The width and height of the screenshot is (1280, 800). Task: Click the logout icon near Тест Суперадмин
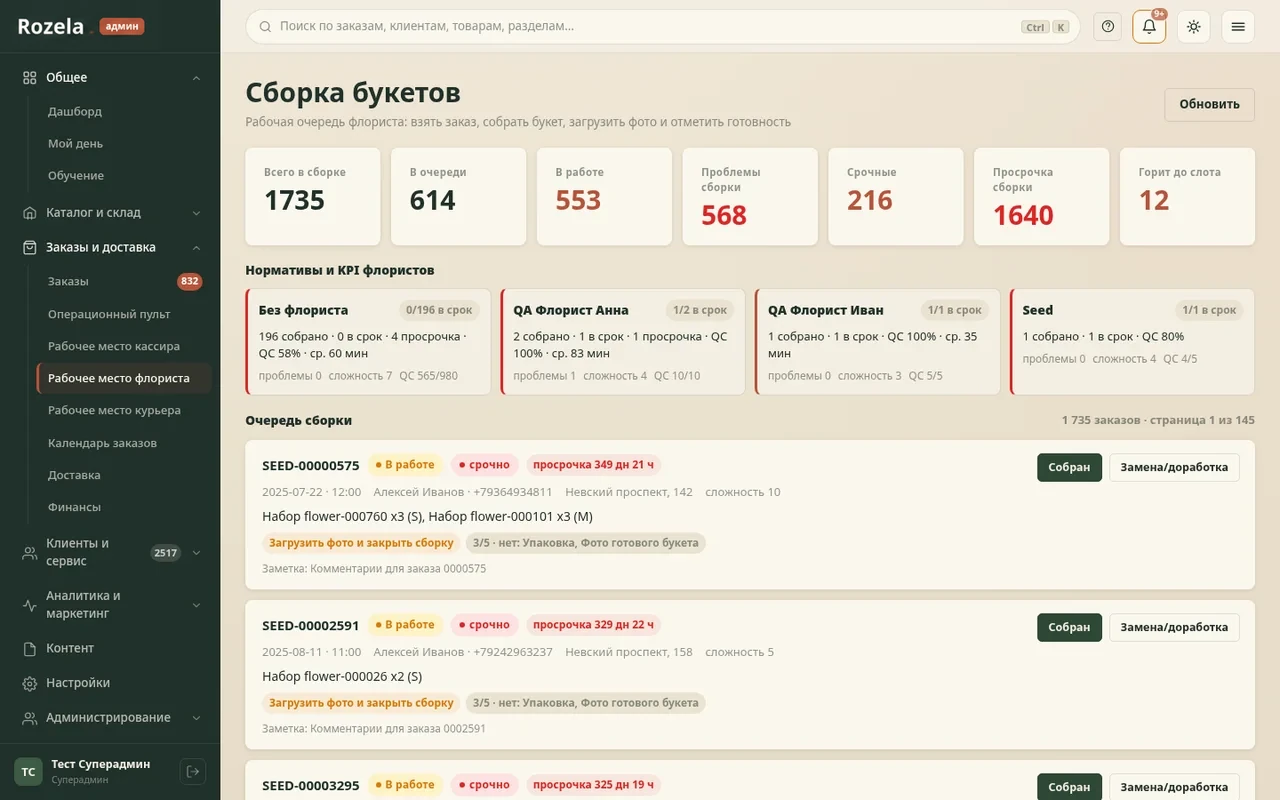193,771
